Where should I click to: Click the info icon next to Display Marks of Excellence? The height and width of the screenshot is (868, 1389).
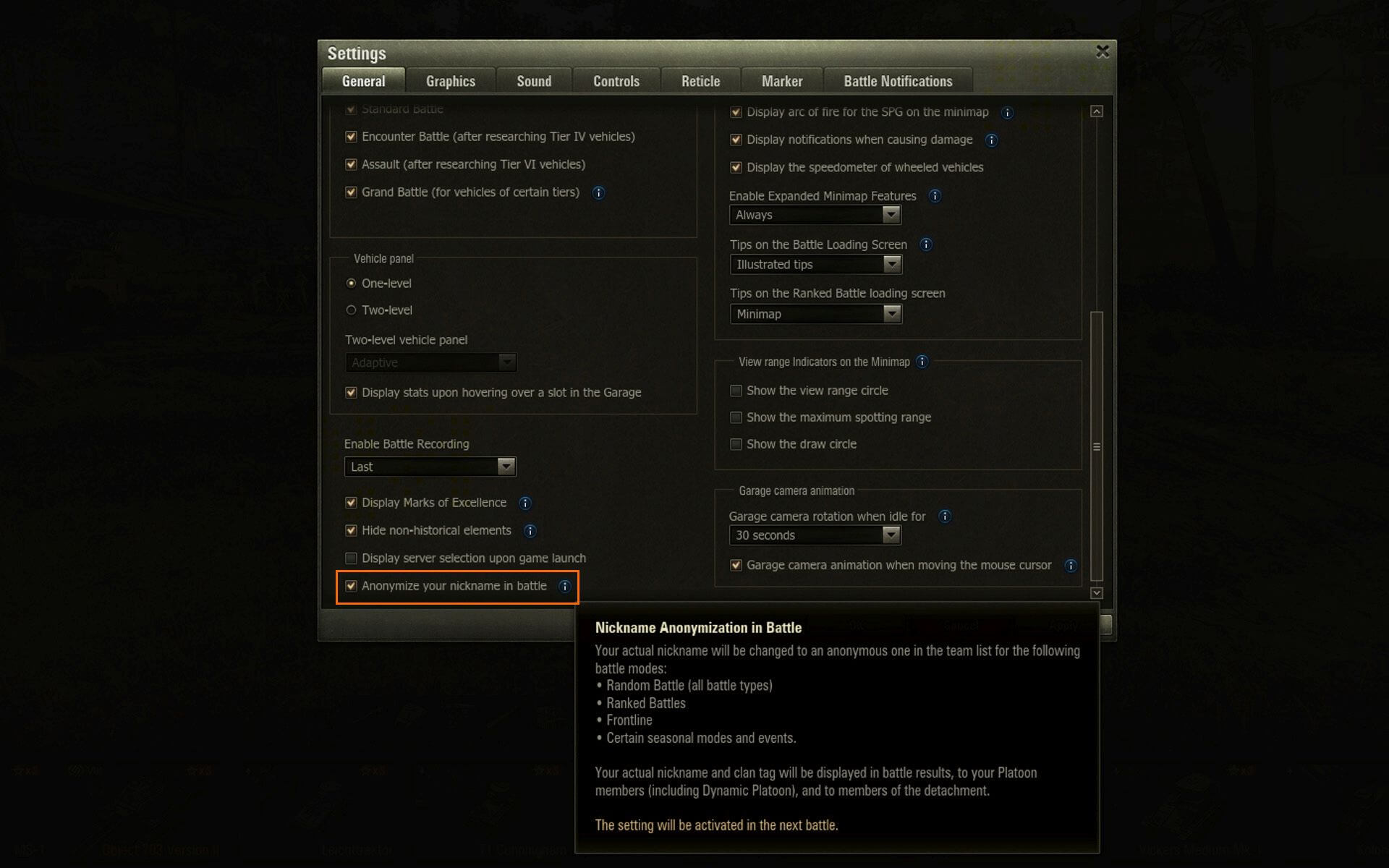click(527, 502)
